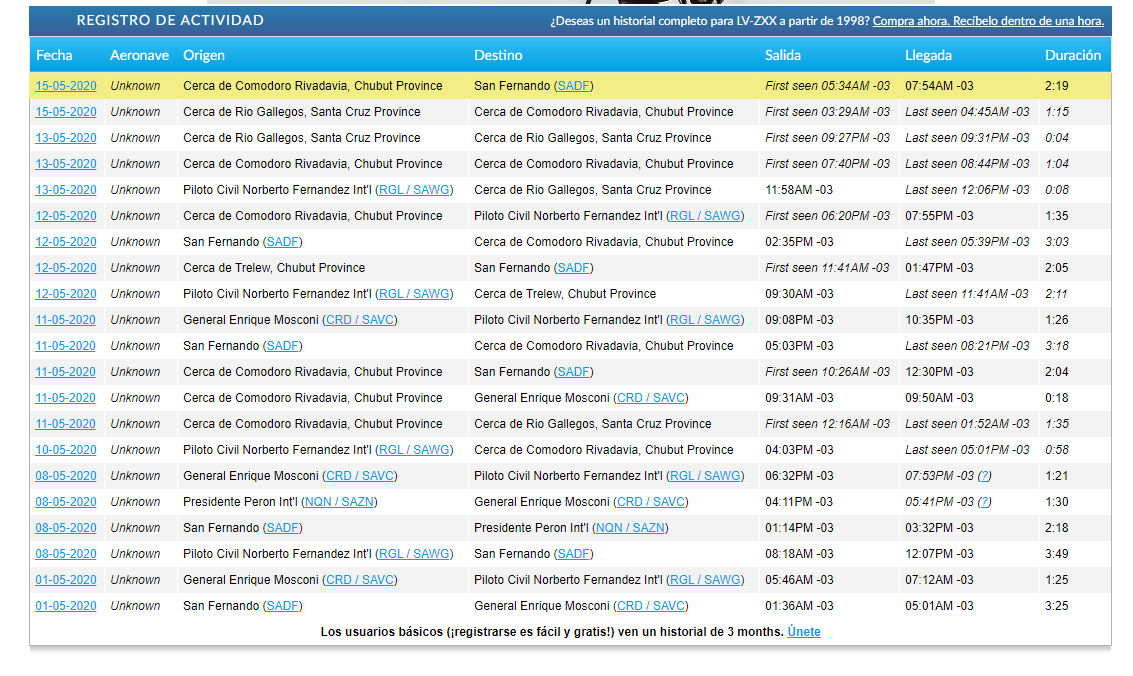Click CRD / SAVC destination link in 05:01AM arrival row
The height and width of the screenshot is (676, 1133).
click(651, 606)
